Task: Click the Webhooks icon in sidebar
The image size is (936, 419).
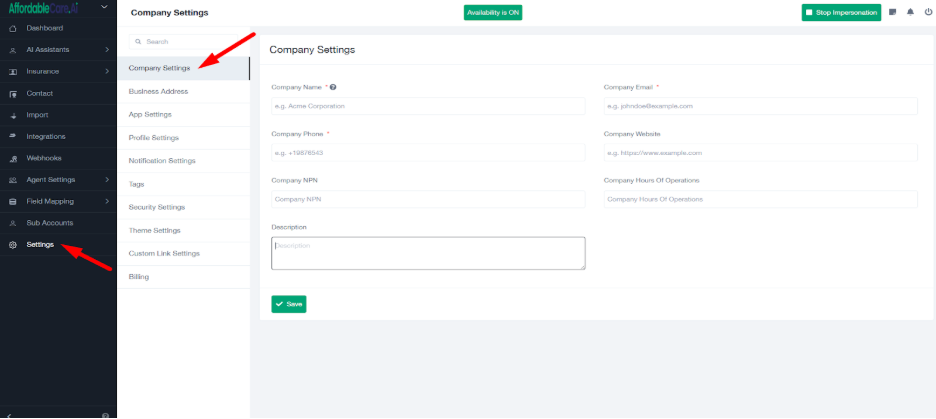Action: pyautogui.click(x=12, y=158)
